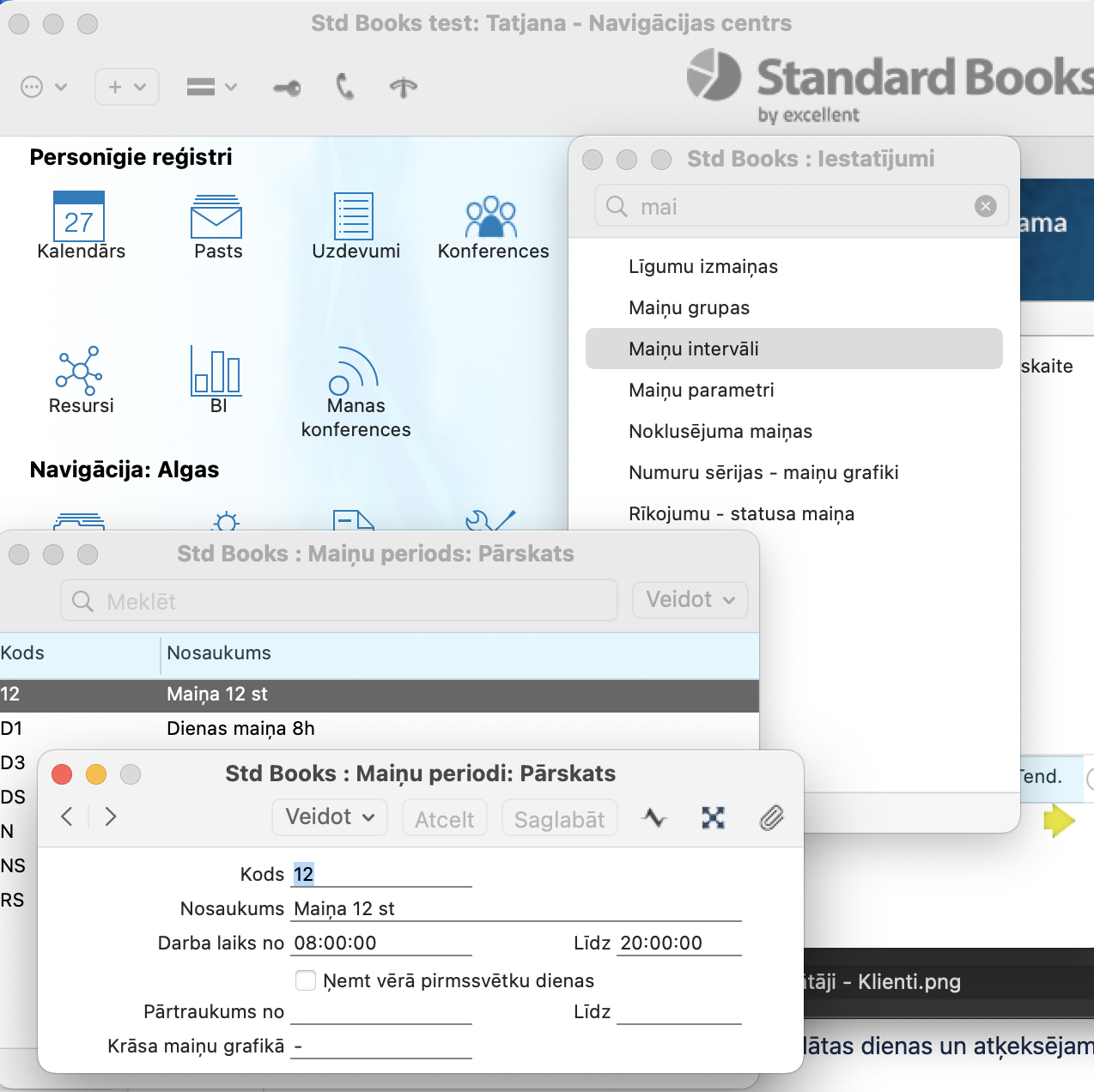Viewport: 1094px width, 1092px height.
Task: Click the Atcelt button
Action: pyautogui.click(x=444, y=820)
